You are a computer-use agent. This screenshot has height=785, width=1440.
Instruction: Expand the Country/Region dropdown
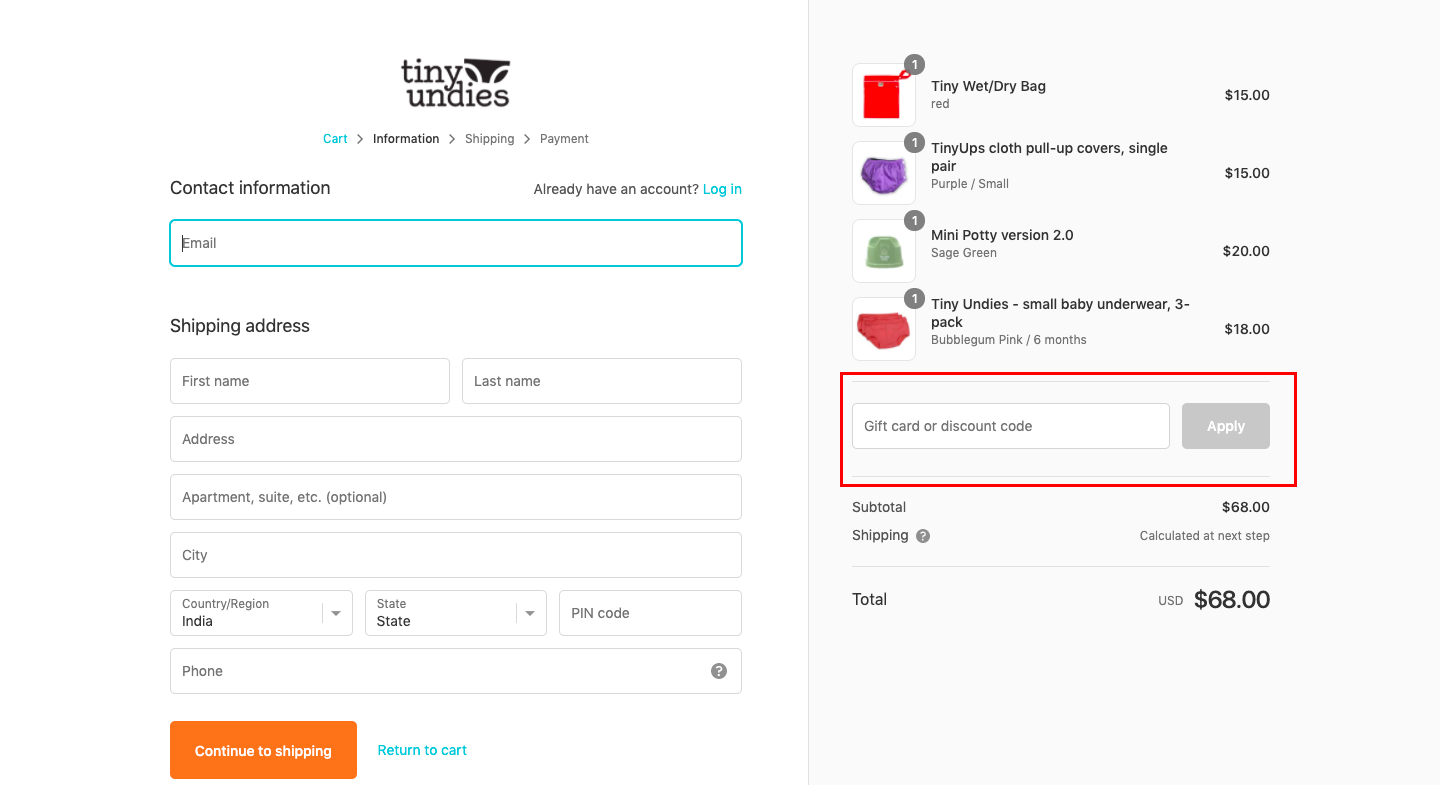(261, 613)
